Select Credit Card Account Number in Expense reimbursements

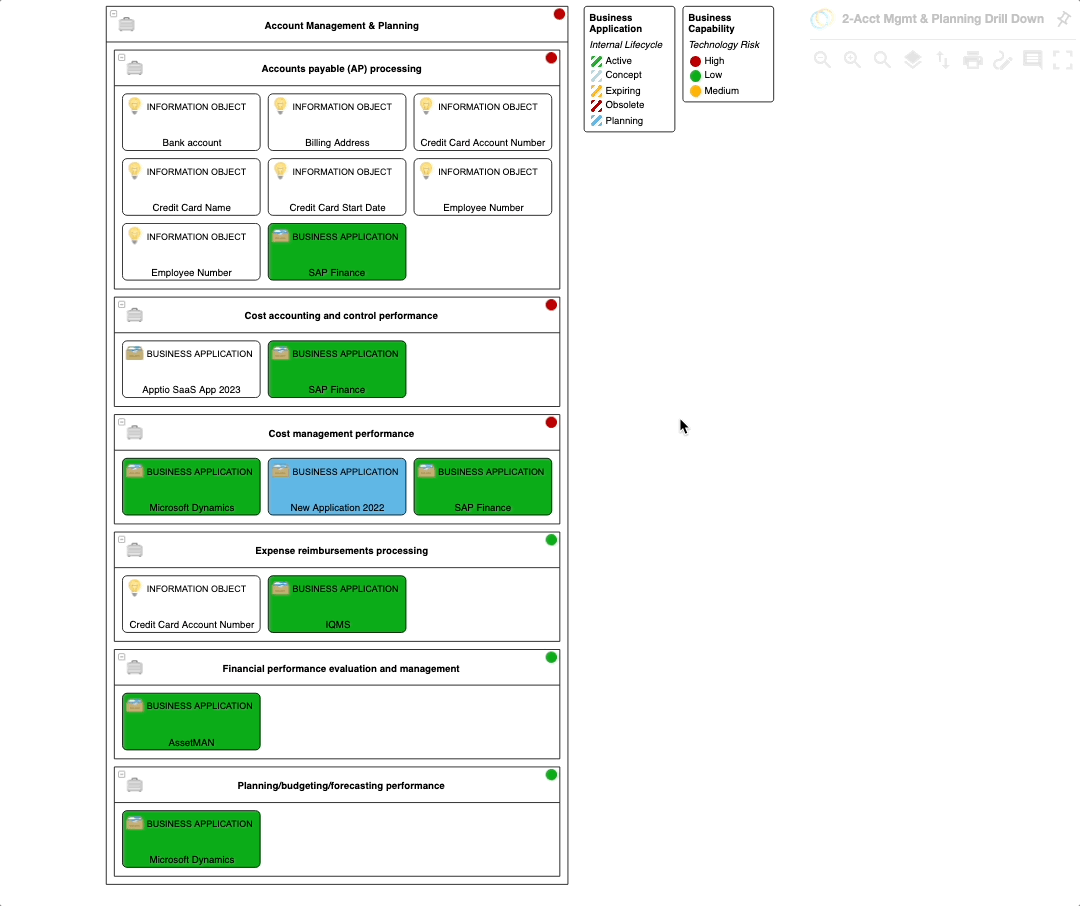[x=191, y=604]
